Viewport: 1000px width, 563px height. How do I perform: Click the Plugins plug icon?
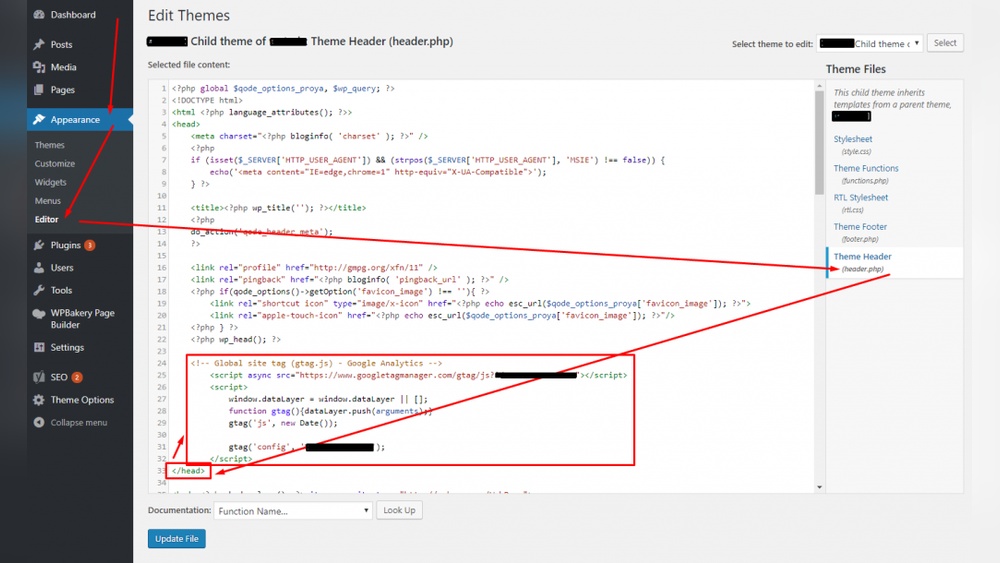[x=39, y=245]
